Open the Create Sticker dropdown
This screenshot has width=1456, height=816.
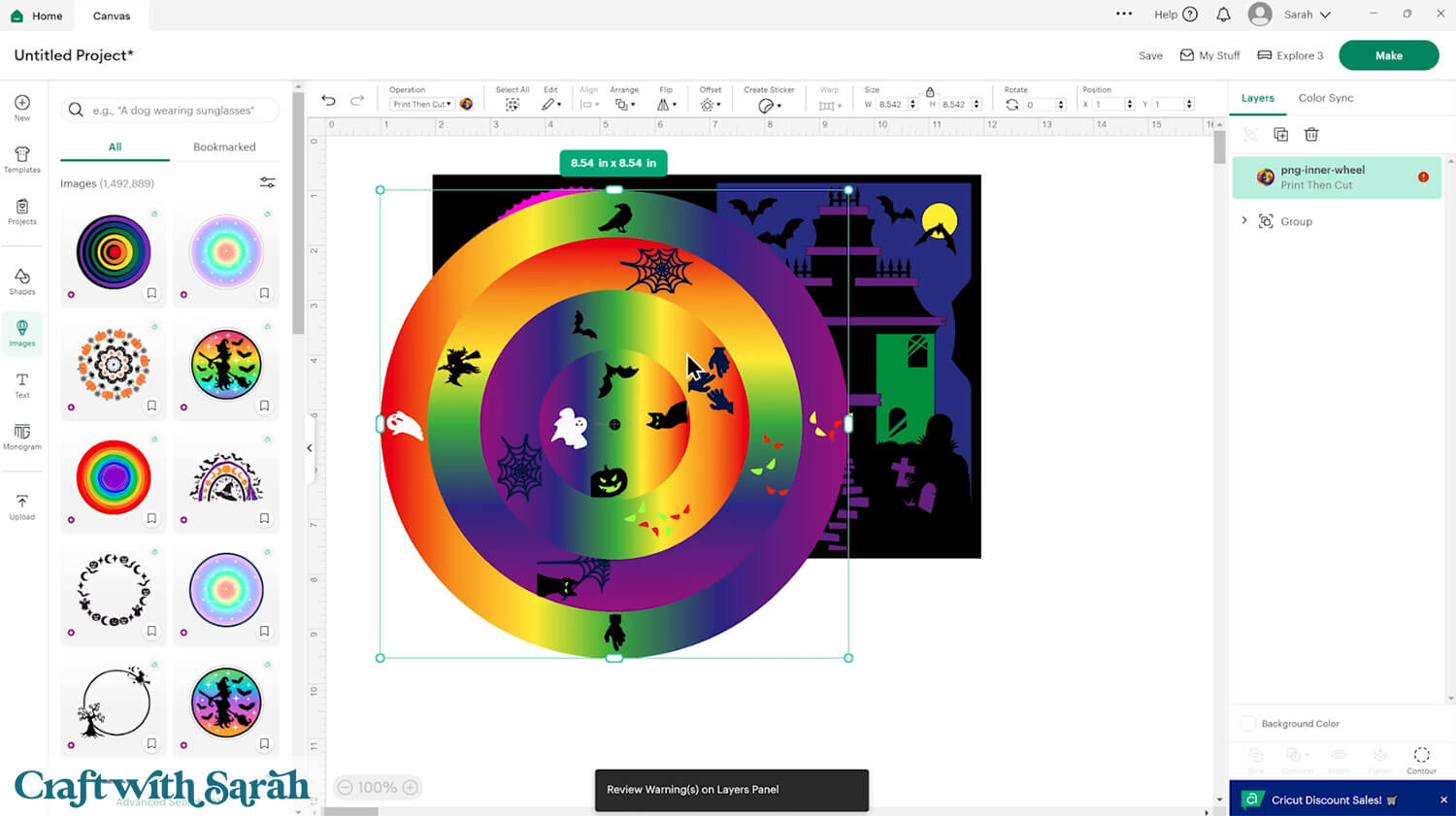[x=769, y=105]
